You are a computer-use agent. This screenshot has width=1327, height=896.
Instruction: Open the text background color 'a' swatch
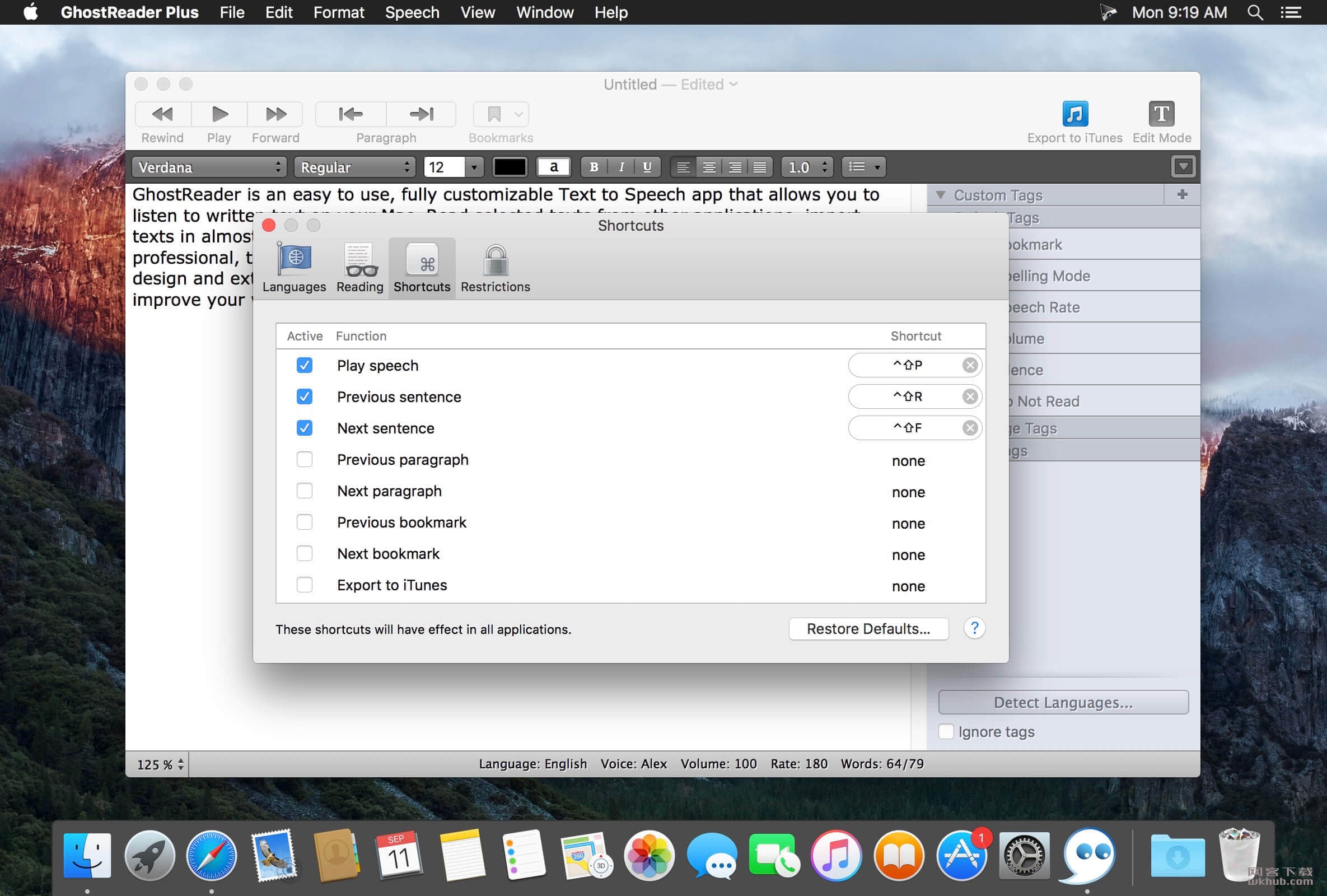(553, 167)
